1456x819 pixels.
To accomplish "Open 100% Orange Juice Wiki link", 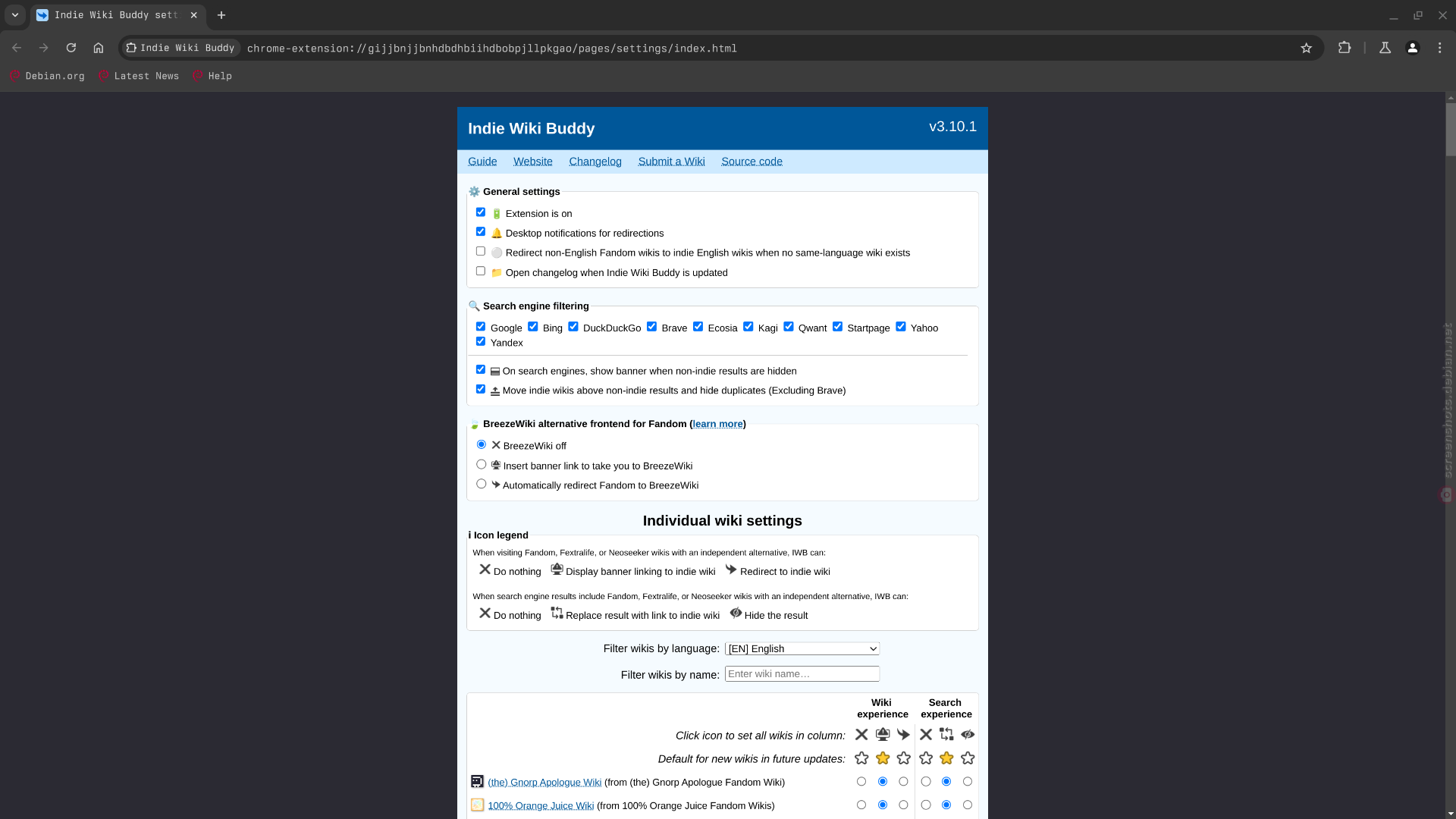I will [541, 806].
